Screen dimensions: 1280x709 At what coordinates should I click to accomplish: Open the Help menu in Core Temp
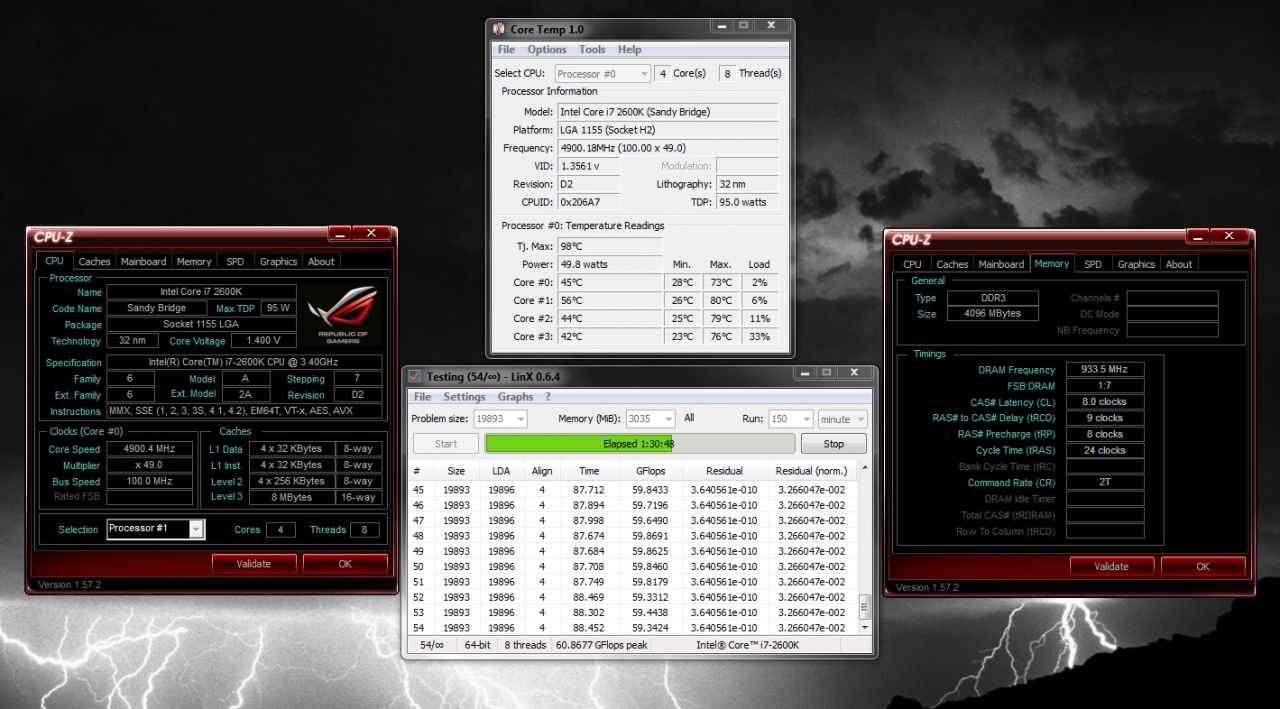click(630, 49)
